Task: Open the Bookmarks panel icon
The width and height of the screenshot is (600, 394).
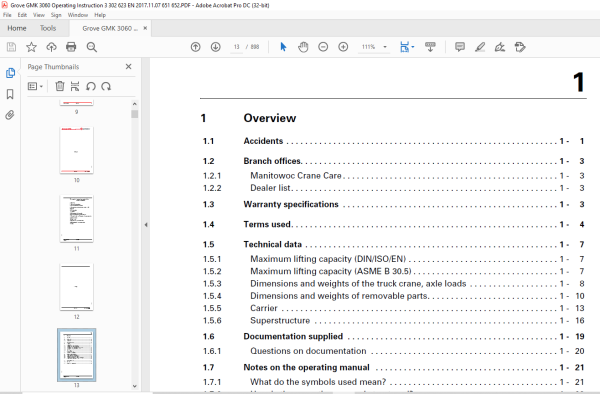Action: [x=10, y=94]
